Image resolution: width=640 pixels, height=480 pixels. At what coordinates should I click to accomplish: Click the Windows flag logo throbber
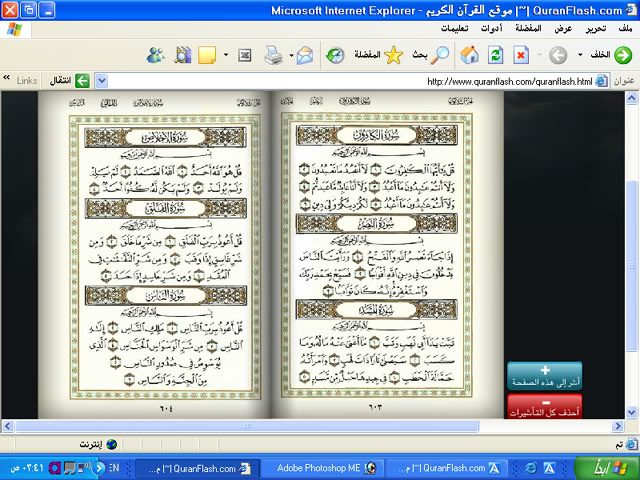tap(14, 29)
